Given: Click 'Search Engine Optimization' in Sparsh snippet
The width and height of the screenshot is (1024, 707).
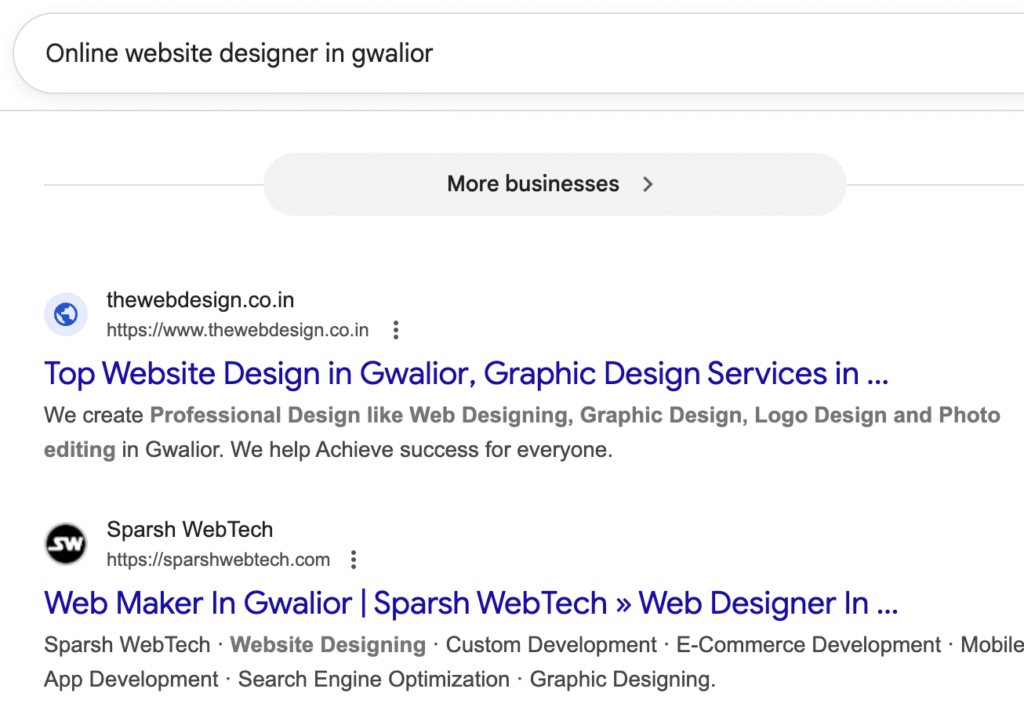Looking at the screenshot, I should pyautogui.click(x=374, y=680).
